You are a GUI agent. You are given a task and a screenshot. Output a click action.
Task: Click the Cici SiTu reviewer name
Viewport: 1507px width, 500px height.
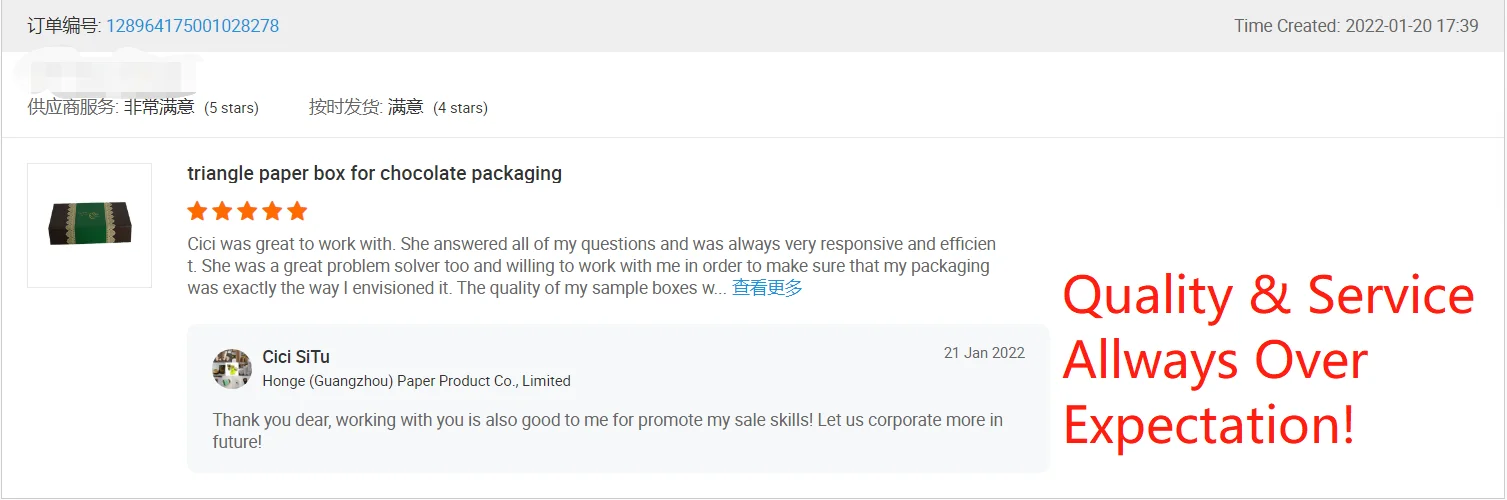(x=296, y=357)
